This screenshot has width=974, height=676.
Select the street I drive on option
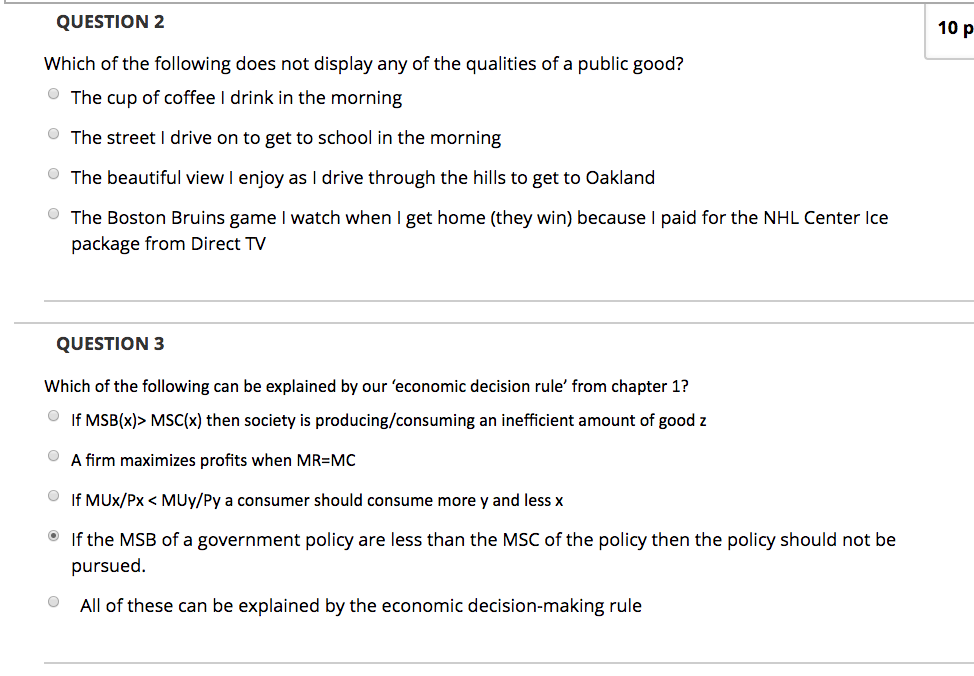pos(53,133)
